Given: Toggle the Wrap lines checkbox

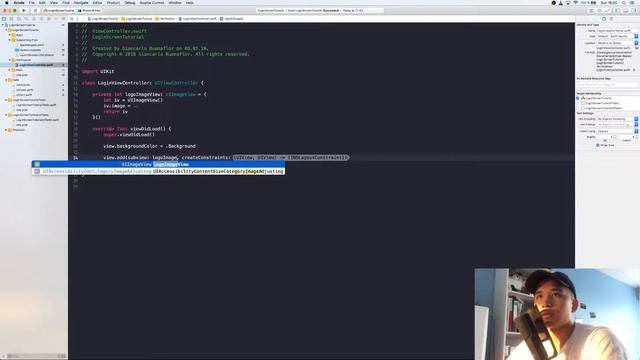Looking at the screenshot, I should [x=598, y=145].
